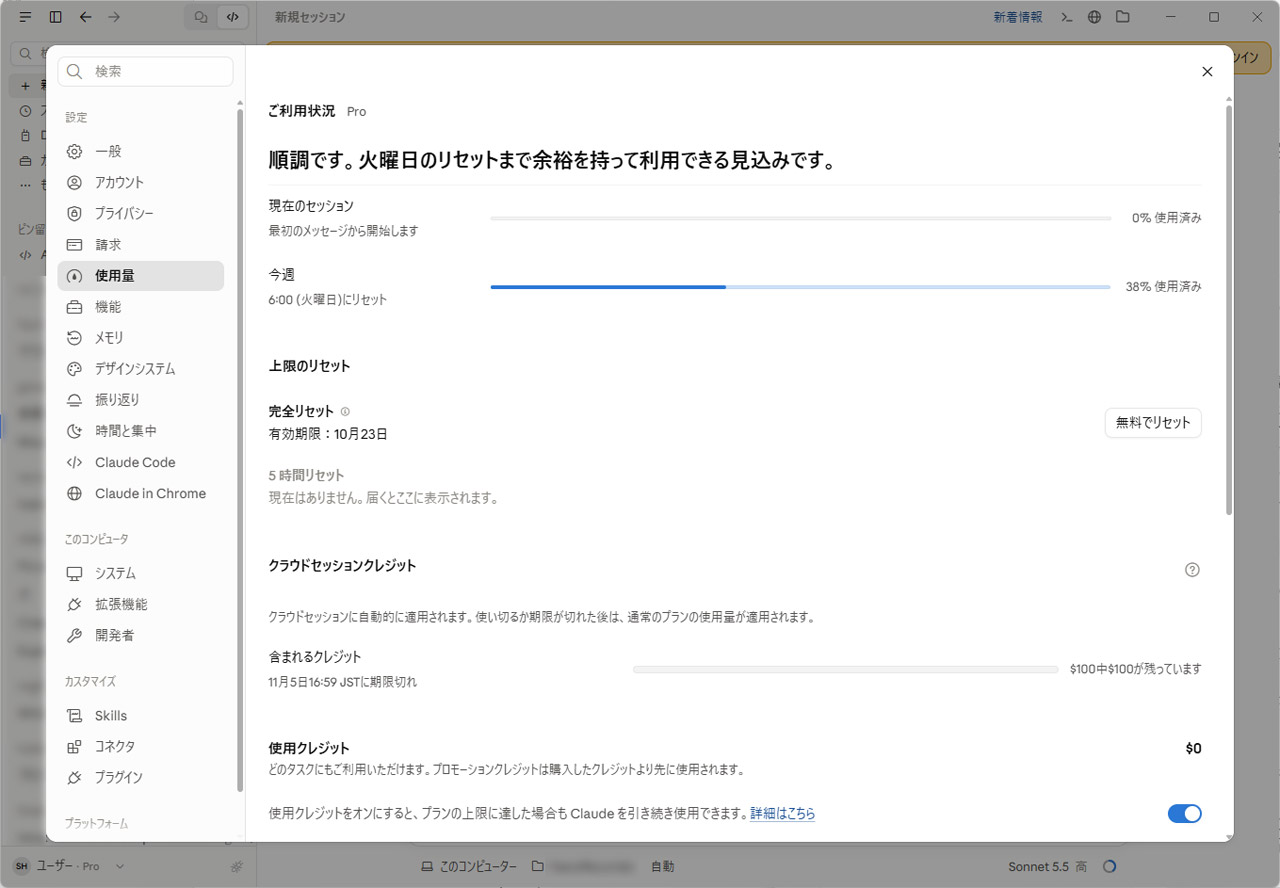Click the 振り返り icon

click(x=74, y=400)
